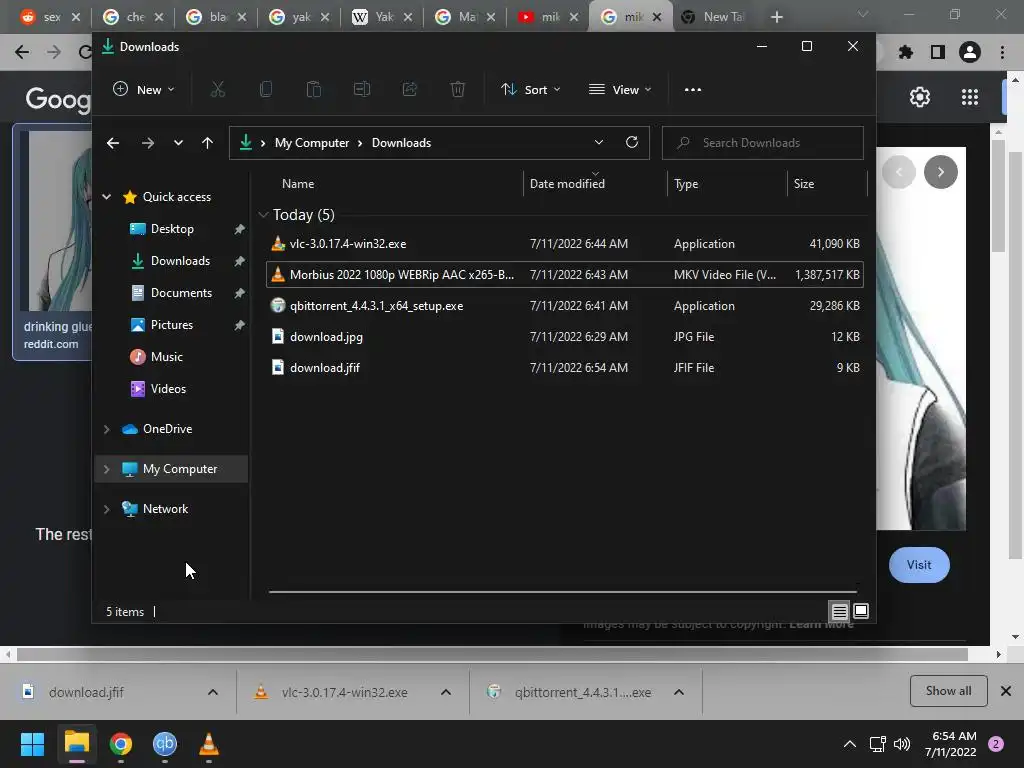Refresh the Downloads folder view
The image size is (1024, 768).
click(x=632, y=142)
